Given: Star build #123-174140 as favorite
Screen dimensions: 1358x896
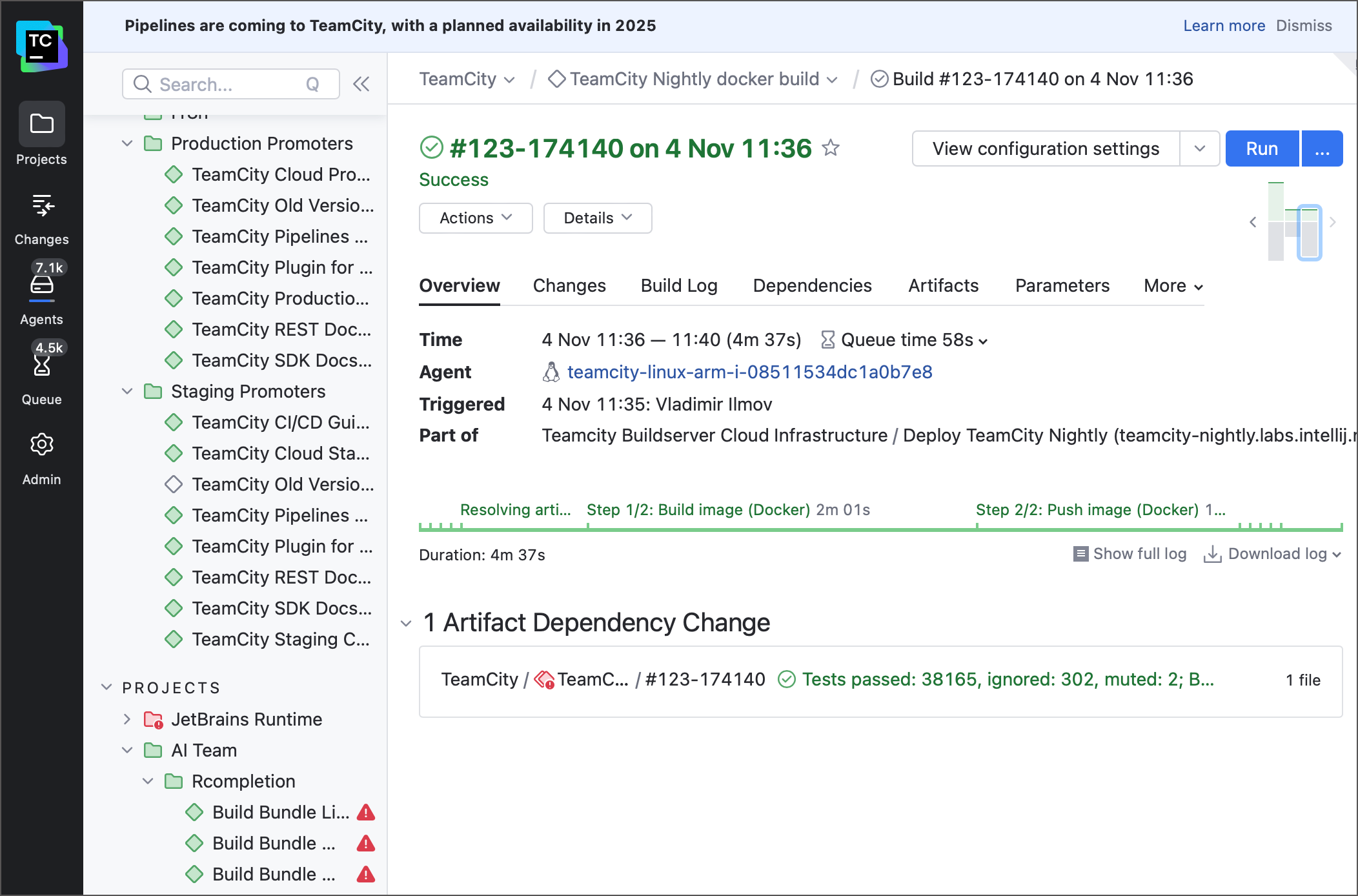Looking at the screenshot, I should pyautogui.click(x=831, y=148).
